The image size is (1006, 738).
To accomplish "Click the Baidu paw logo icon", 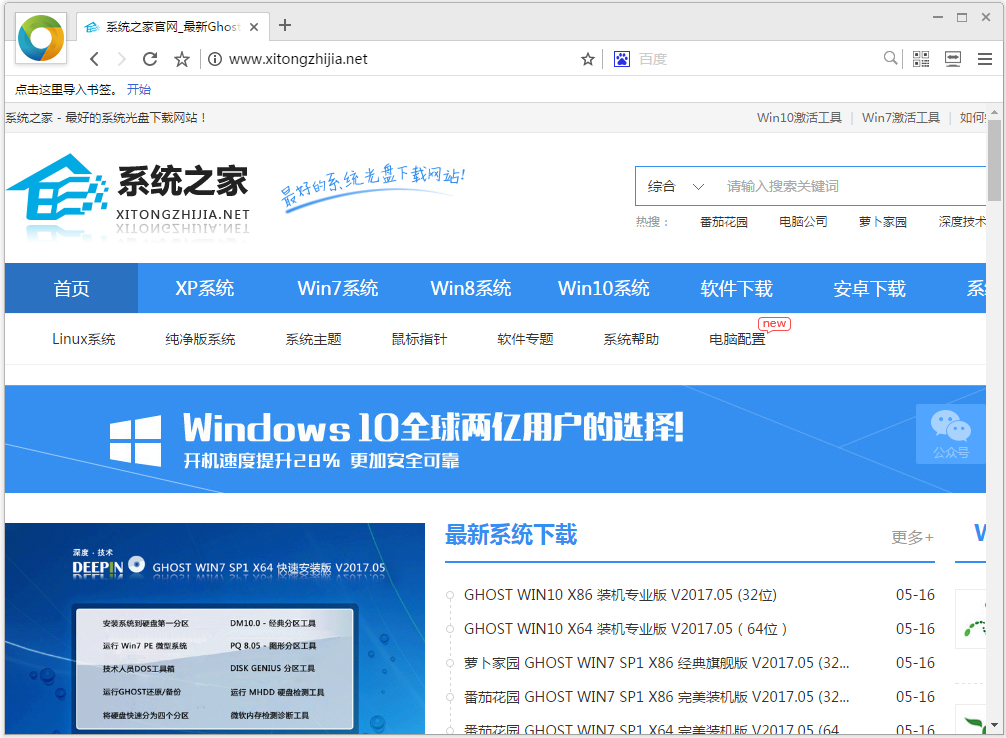I will point(623,59).
